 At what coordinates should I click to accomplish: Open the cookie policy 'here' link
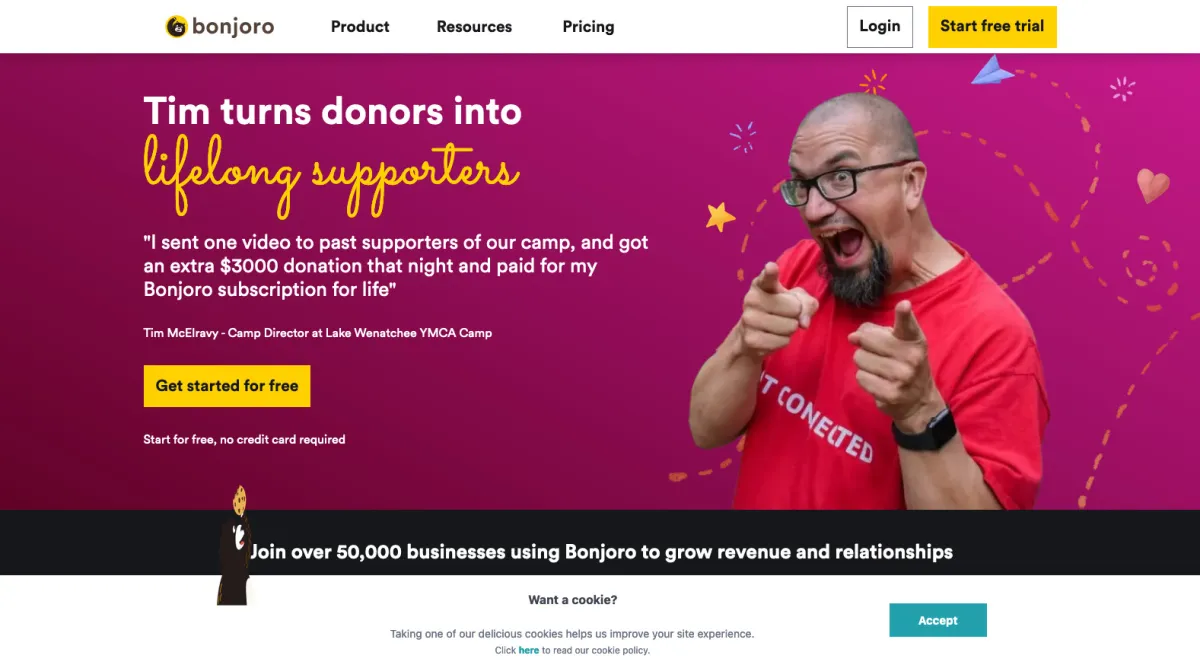[x=529, y=650]
